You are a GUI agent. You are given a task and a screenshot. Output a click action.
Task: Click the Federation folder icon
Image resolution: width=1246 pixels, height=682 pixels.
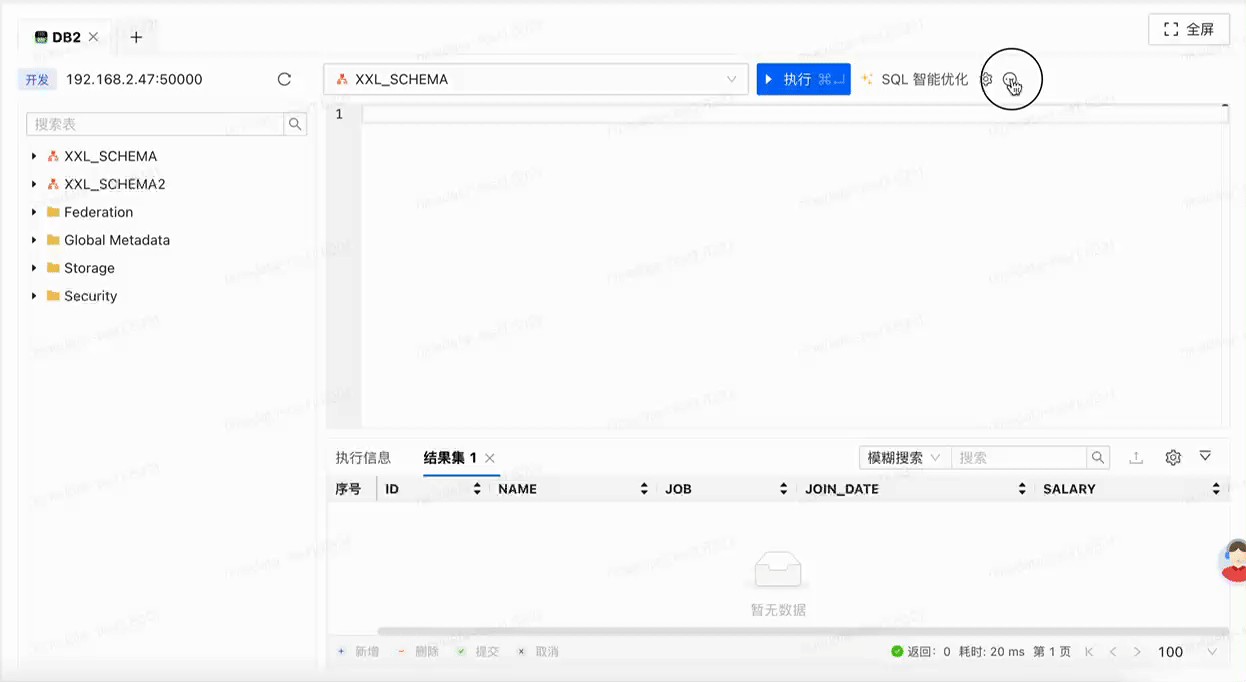pyautogui.click(x=53, y=212)
